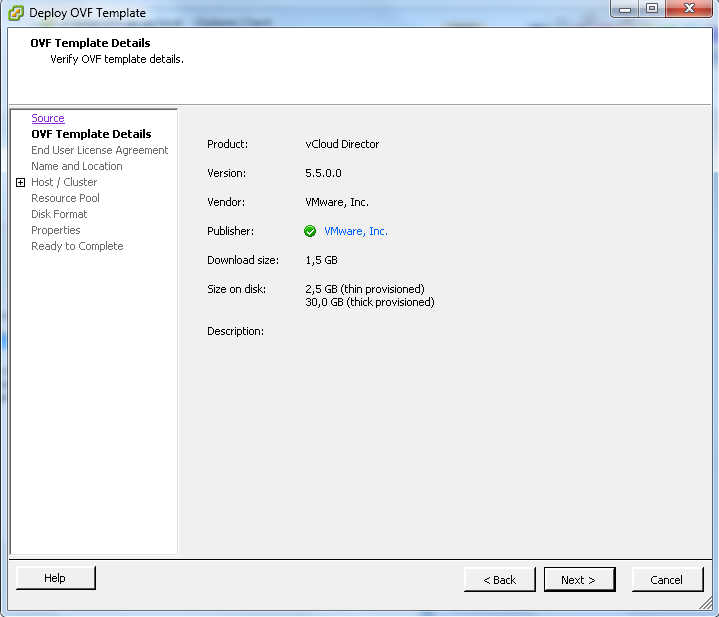Maximize the Deploy OVF Template window

(652, 9)
